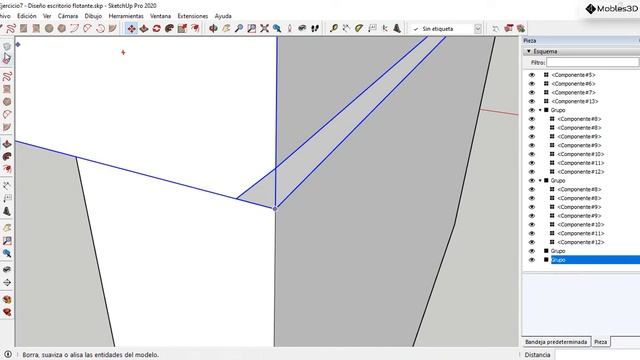Select the Freehand tool in the top toolbar
Image resolution: width=640 pixels, height=360 pixels.
[11, 29]
